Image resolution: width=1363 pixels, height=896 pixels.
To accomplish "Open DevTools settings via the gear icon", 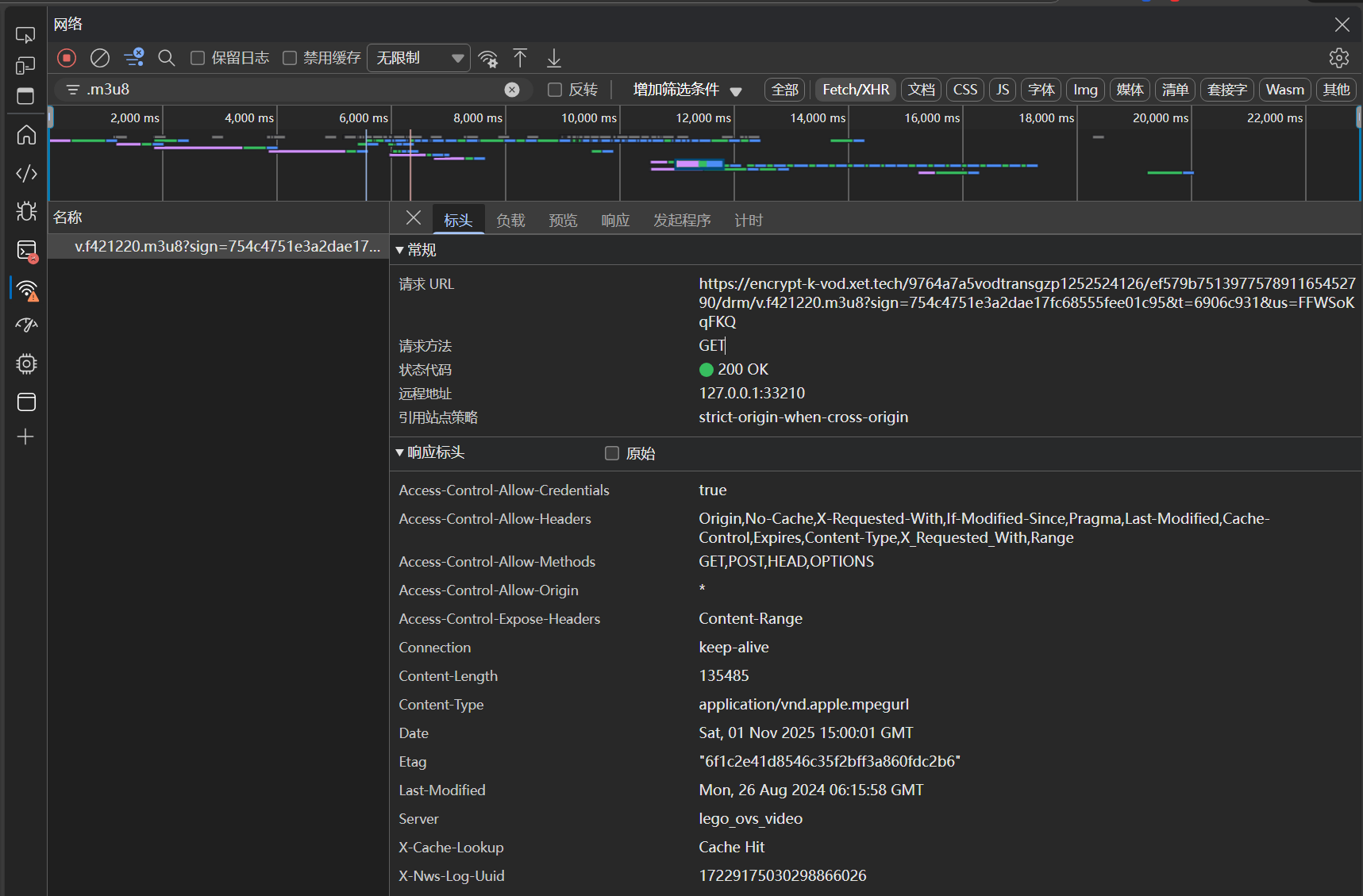I will [x=1338, y=58].
